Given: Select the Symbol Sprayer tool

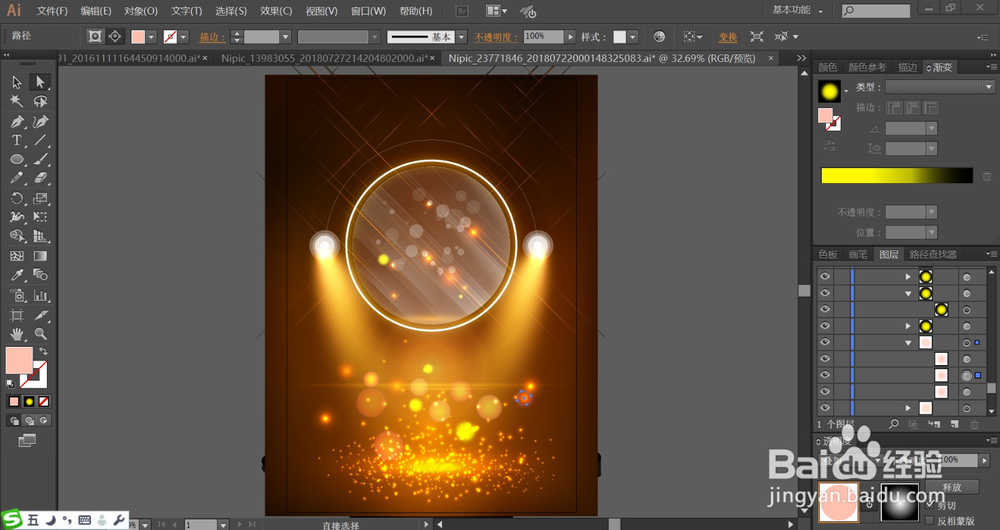Looking at the screenshot, I should [17, 295].
